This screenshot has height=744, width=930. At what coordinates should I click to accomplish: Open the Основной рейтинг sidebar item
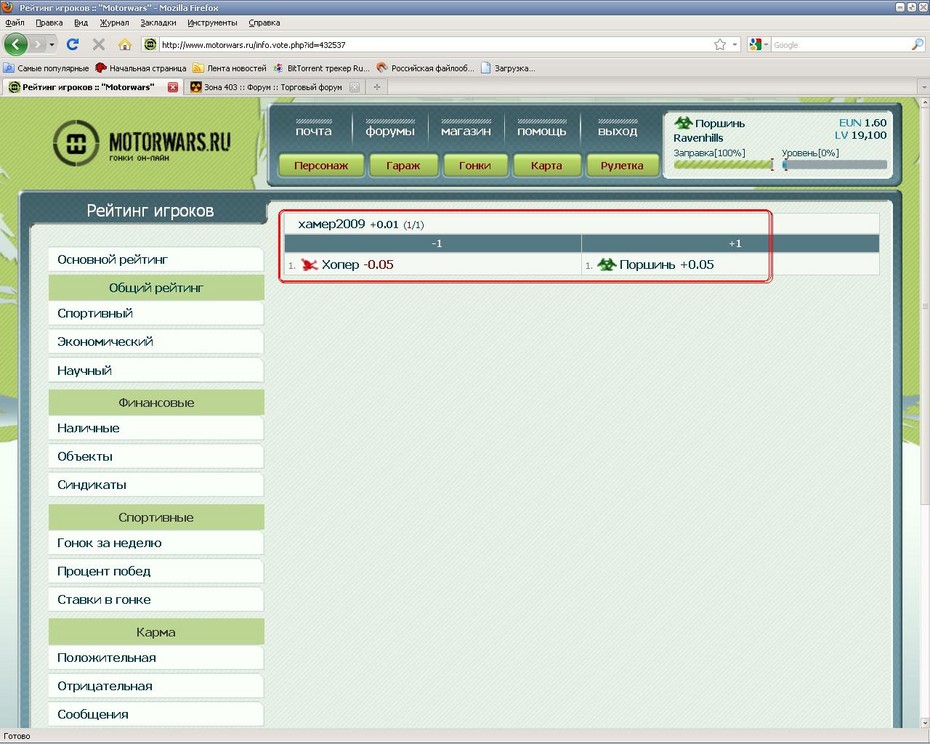(156, 259)
